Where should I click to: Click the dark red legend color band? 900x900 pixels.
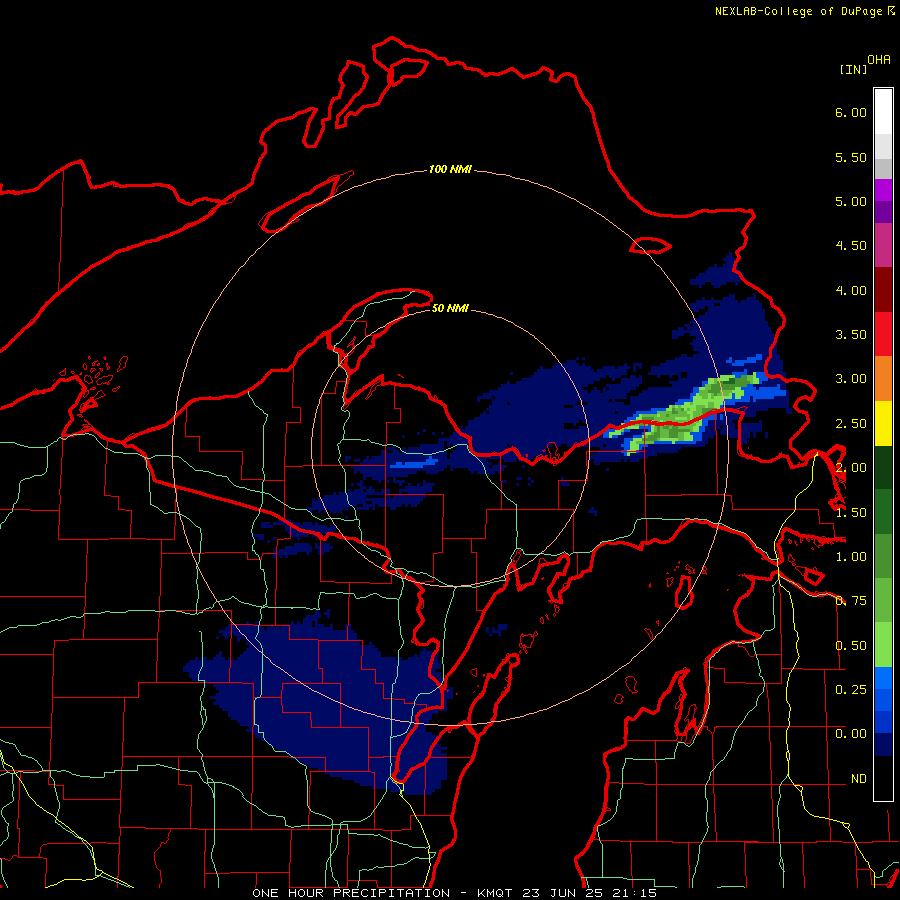[883, 289]
